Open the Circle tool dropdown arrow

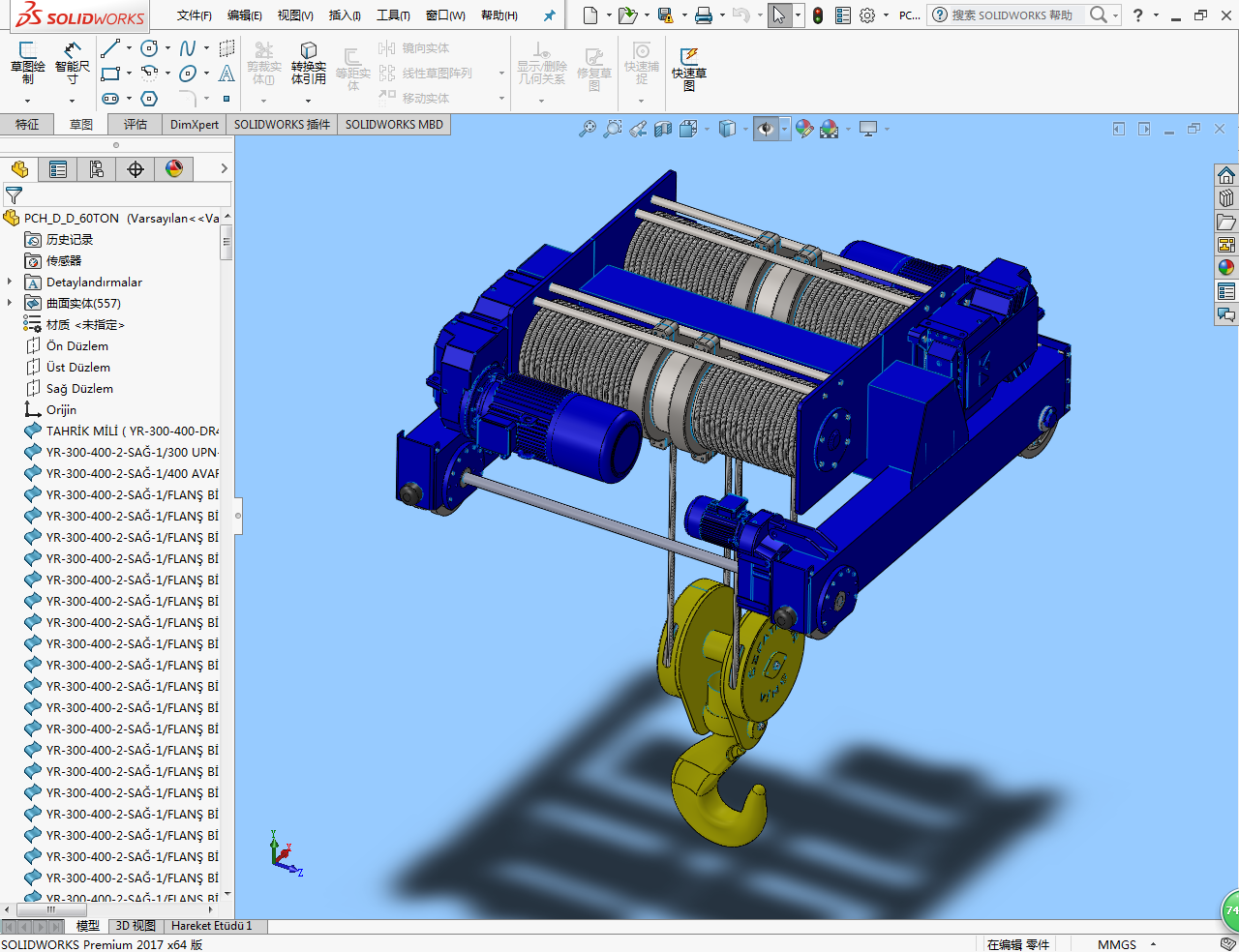(167, 48)
